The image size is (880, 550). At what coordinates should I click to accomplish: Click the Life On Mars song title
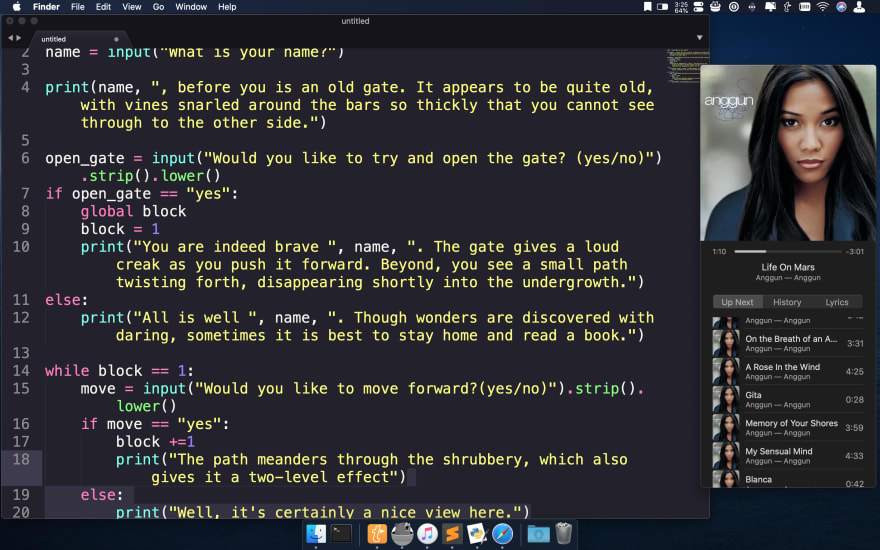(x=788, y=267)
